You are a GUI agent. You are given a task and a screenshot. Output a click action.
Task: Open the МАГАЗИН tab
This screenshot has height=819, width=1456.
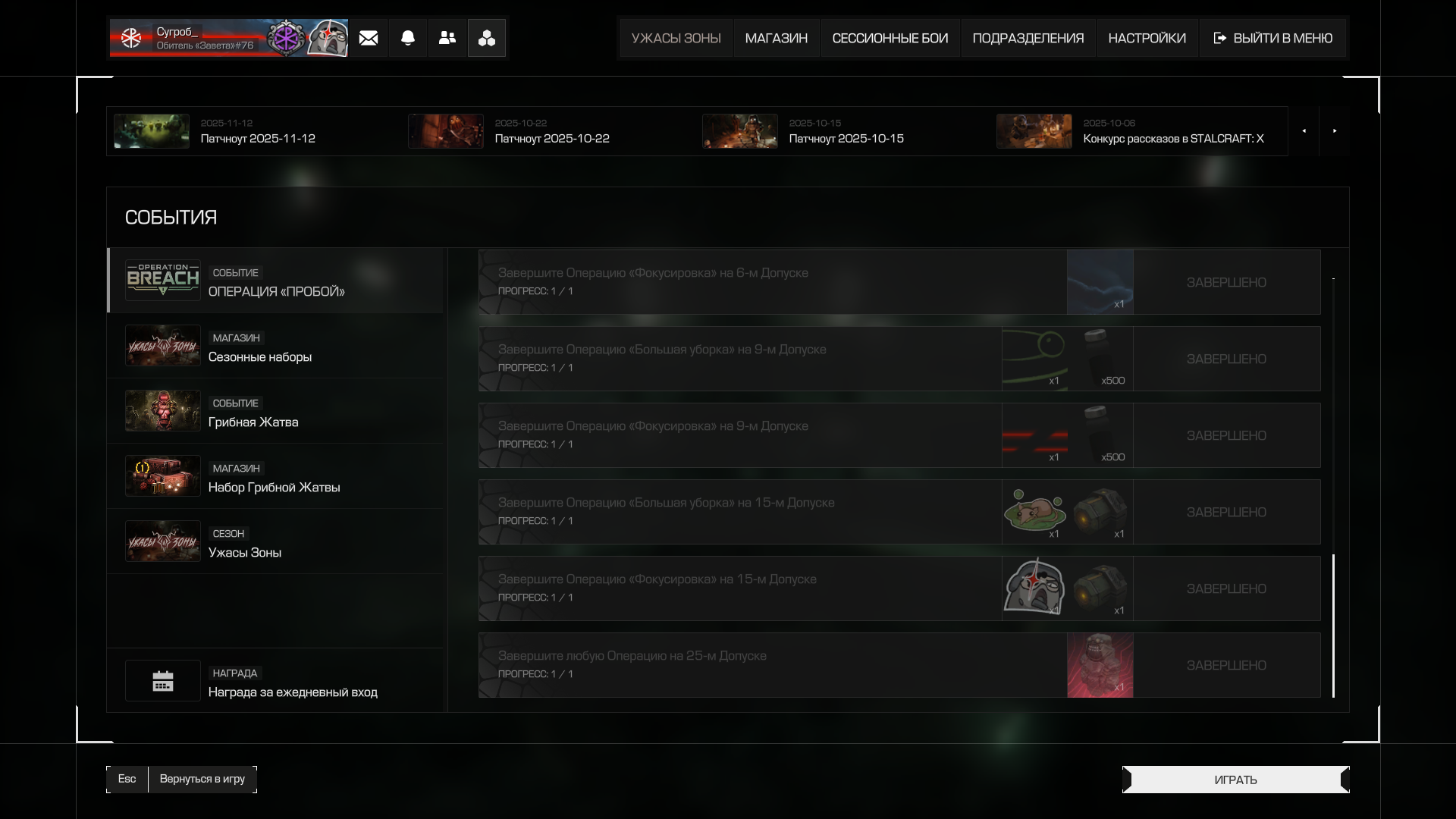pos(776,38)
